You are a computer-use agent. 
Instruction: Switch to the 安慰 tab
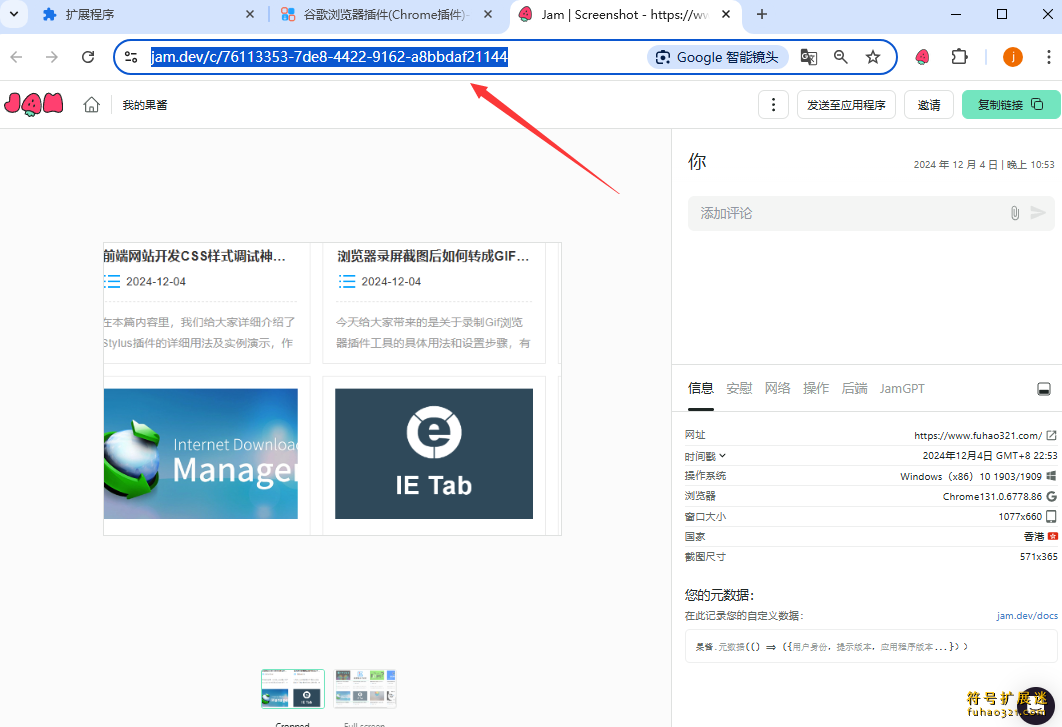tap(739, 388)
